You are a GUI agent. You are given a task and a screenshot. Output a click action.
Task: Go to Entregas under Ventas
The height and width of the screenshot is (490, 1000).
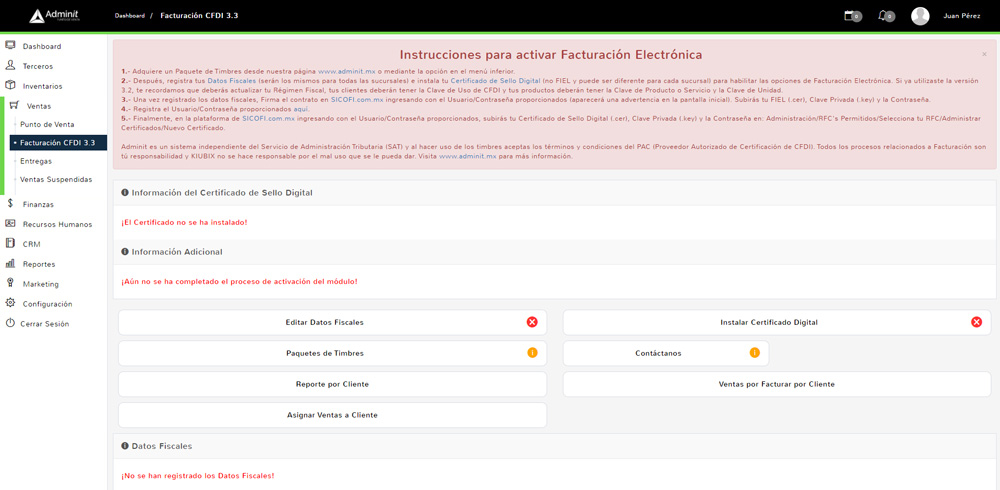pyautogui.click(x=36, y=161)
